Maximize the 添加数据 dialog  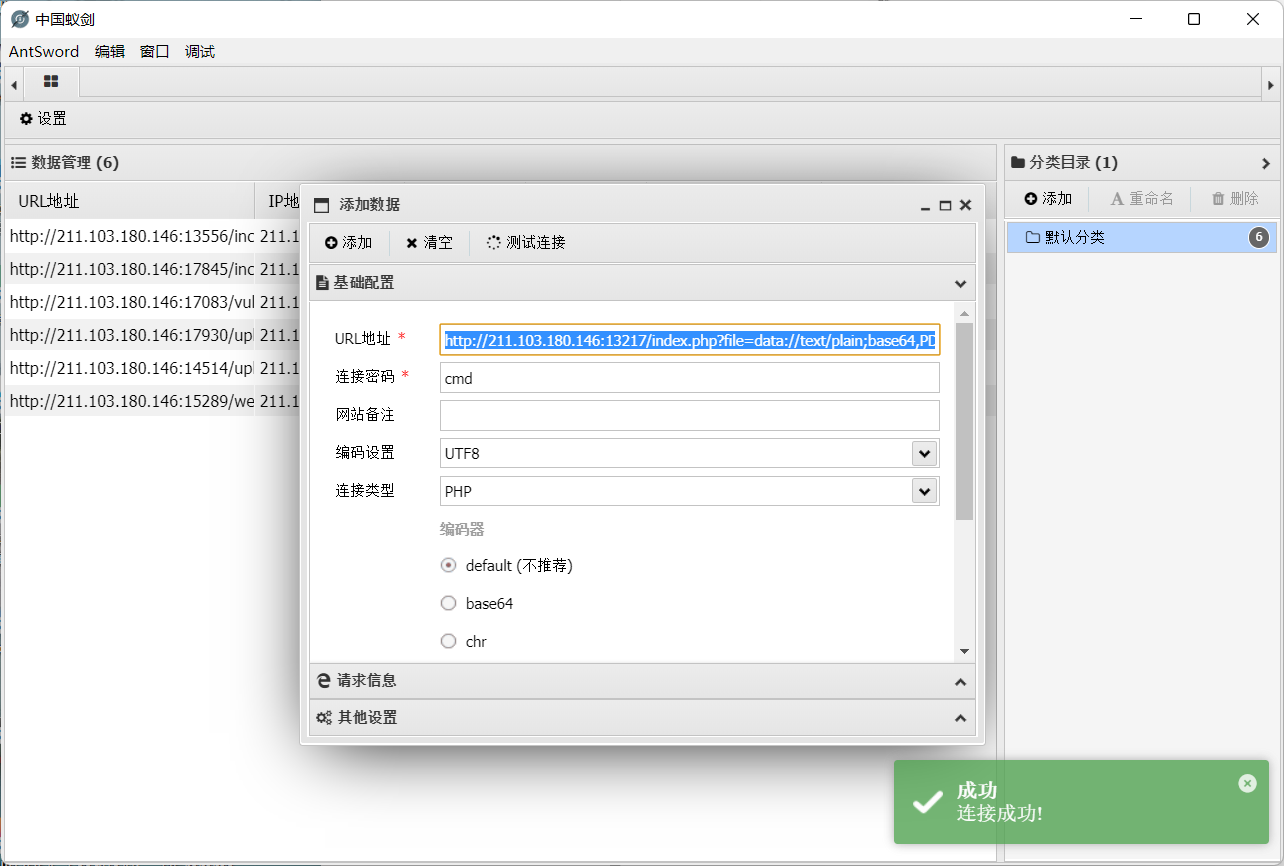[x=945, y=205]
